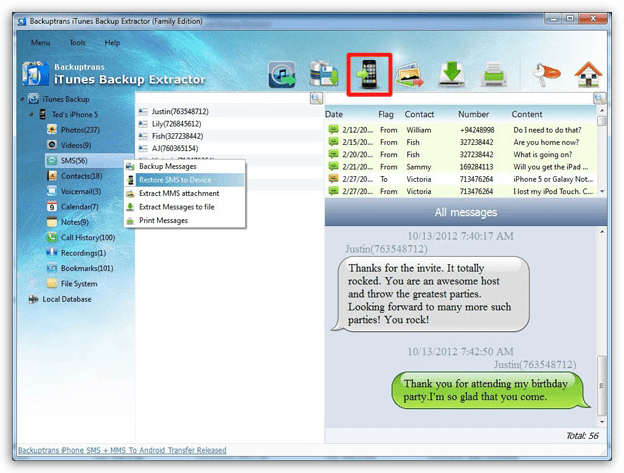Click the database backup toolbar icon

click(324, 74)
